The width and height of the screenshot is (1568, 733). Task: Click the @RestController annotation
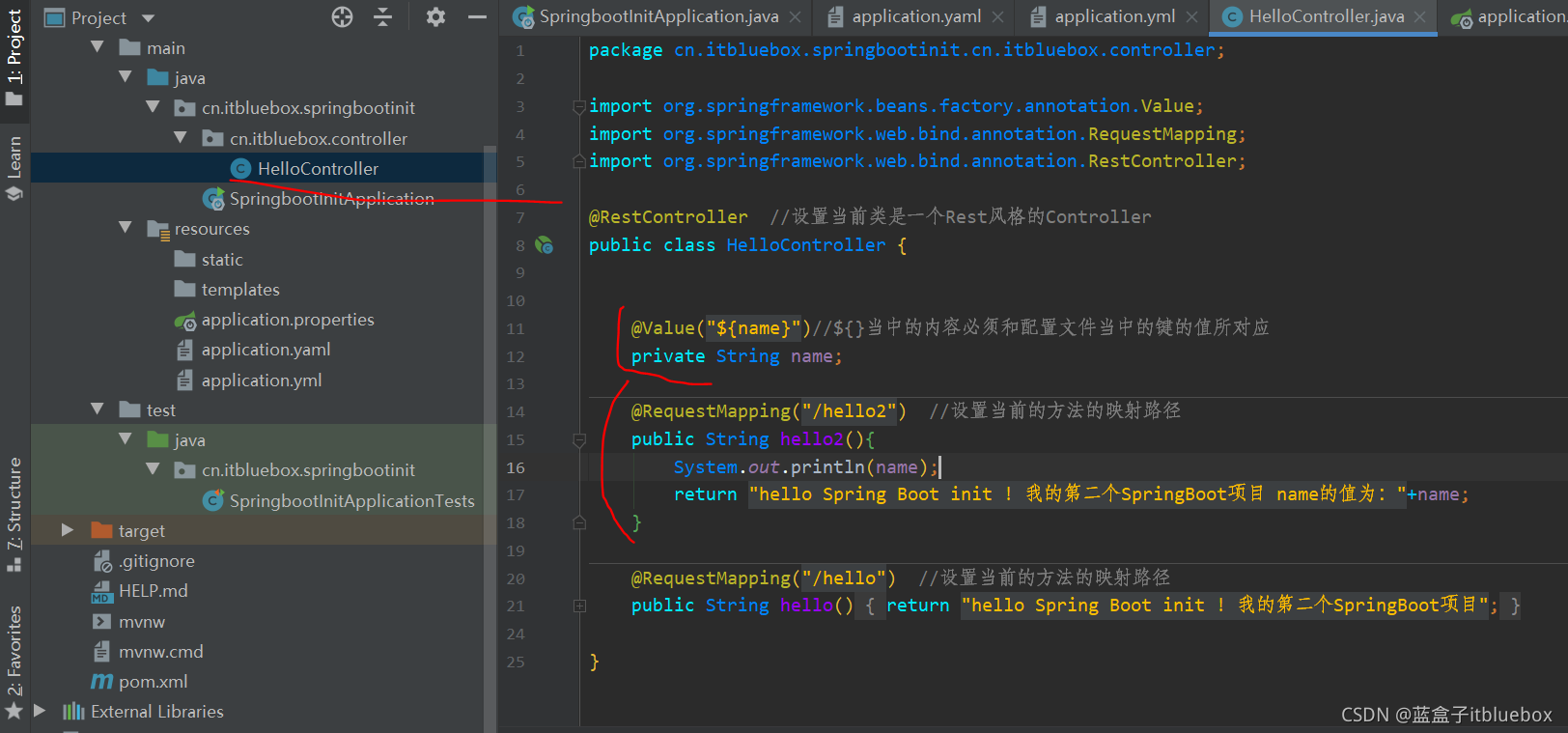[x=668, y=217]
